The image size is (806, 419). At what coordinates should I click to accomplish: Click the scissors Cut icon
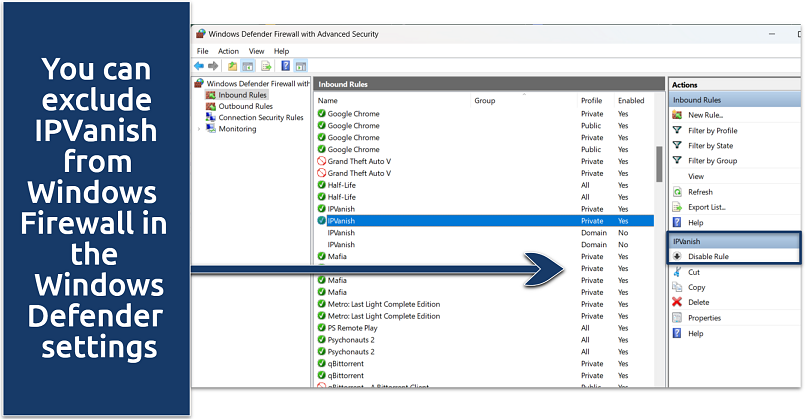pos(677,272)
